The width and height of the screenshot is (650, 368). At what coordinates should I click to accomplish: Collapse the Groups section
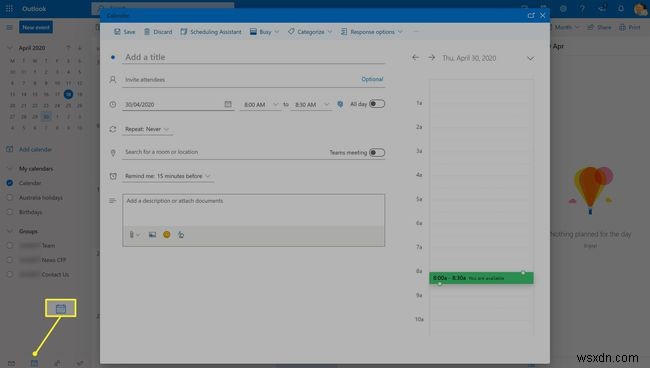[10, 231]
